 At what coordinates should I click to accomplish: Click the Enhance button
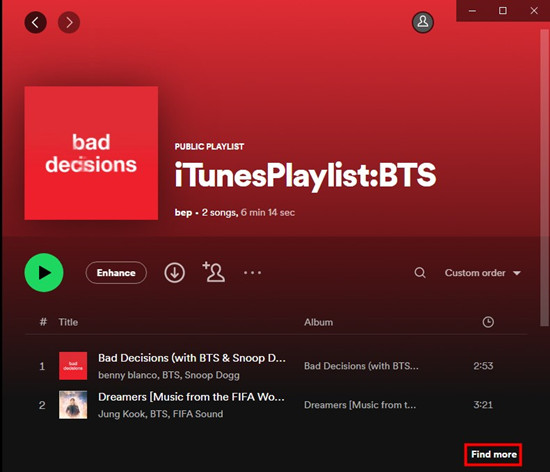click(116, 272)
